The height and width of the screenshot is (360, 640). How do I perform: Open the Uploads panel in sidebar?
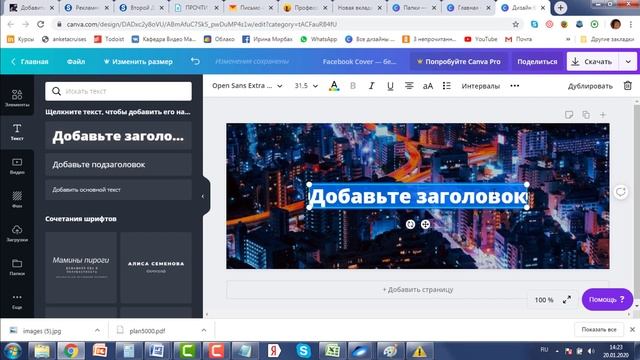click(x=17, y=233)
